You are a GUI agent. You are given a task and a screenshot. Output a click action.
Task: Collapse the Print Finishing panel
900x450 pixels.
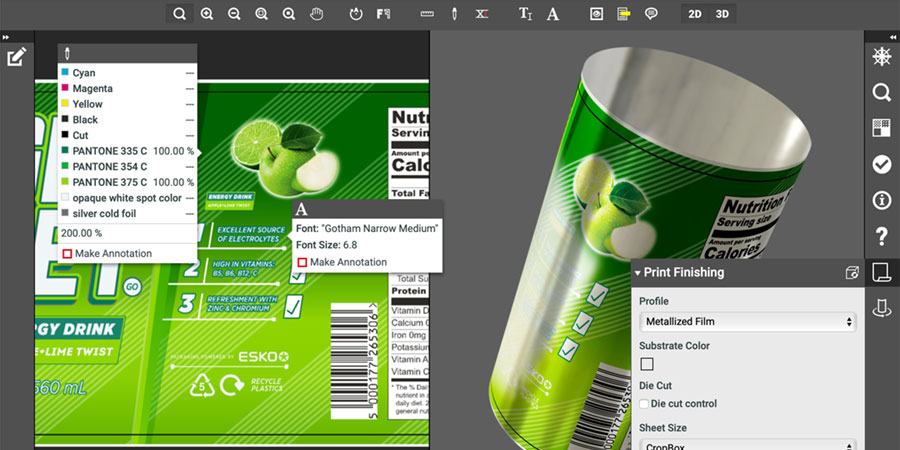pyautogui.click(x=638, y=272)
